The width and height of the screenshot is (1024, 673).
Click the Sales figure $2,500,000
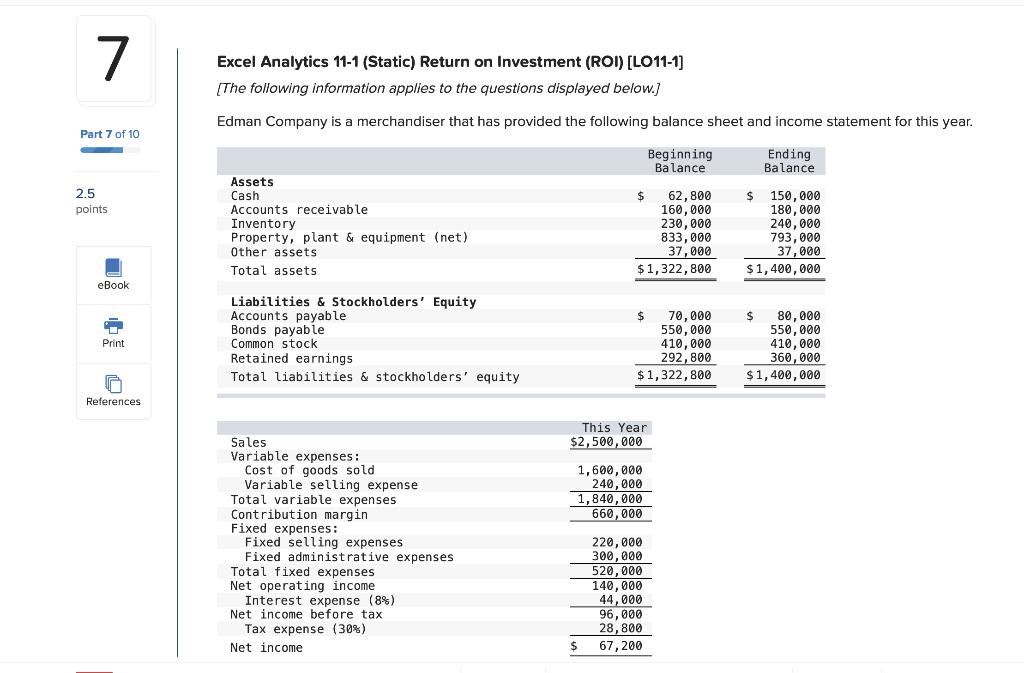coord(610,441)
